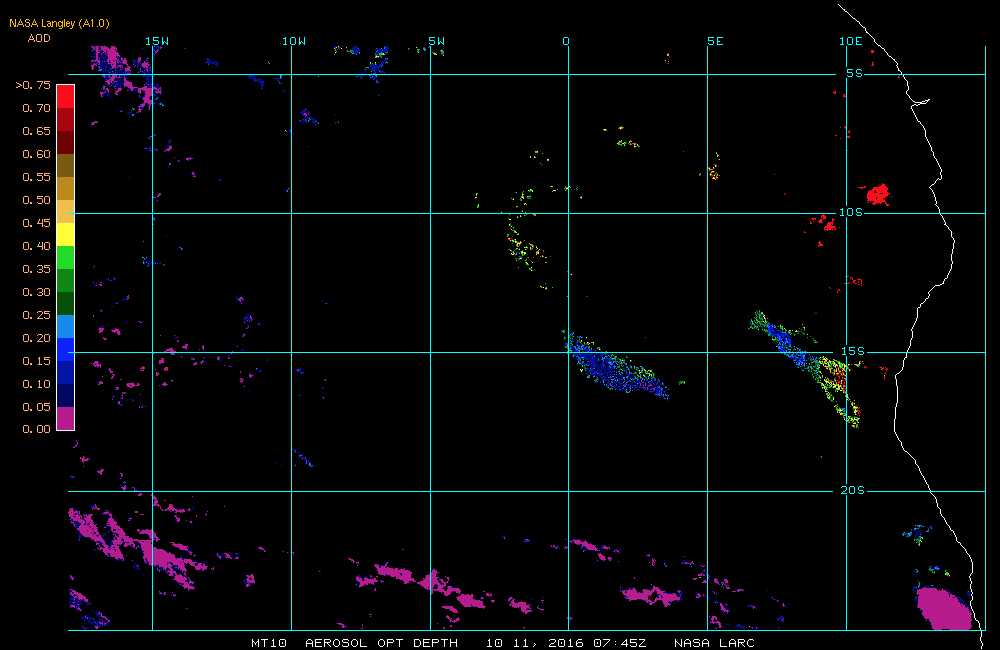The height and width of the screenshot is (650, 1000).
Task: Pick the light blue colorbar swatch
Action: 66,327
